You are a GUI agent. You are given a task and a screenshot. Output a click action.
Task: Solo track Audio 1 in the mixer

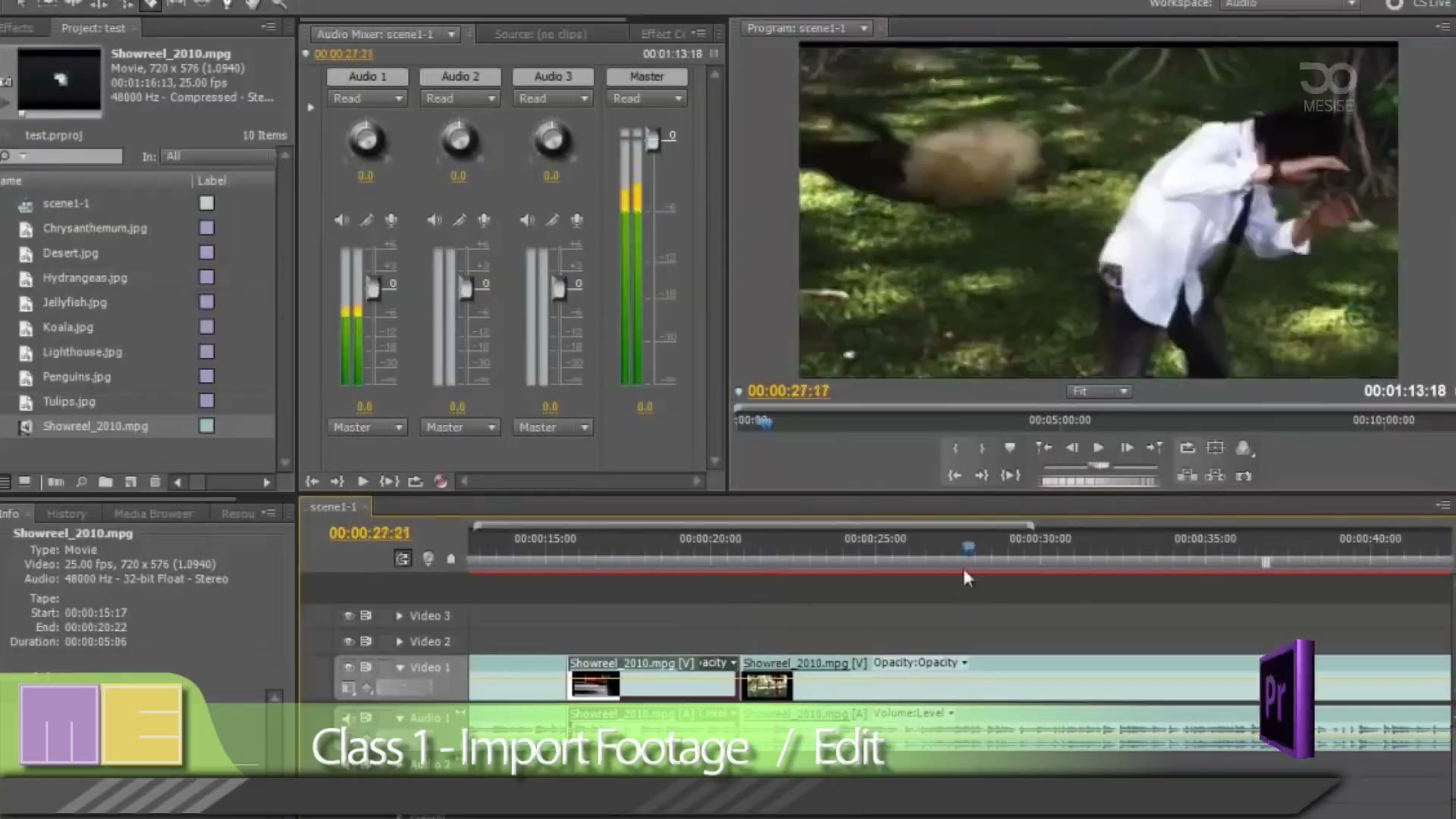point(366,220)
